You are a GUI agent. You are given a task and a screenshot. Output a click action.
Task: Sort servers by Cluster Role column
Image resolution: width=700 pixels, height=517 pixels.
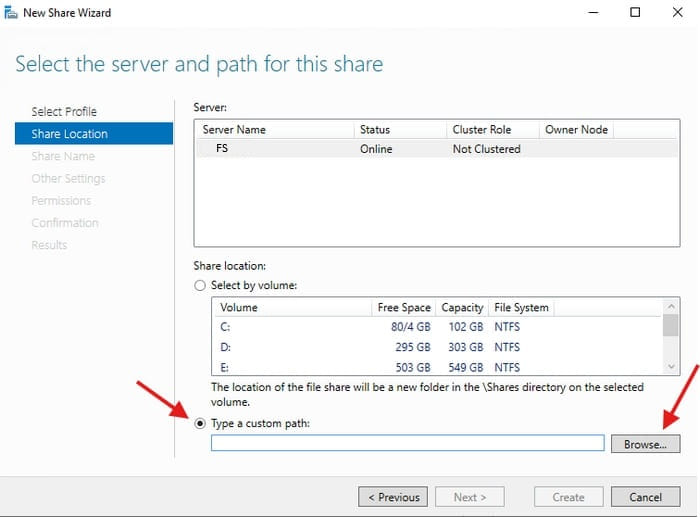pos(493,129)
